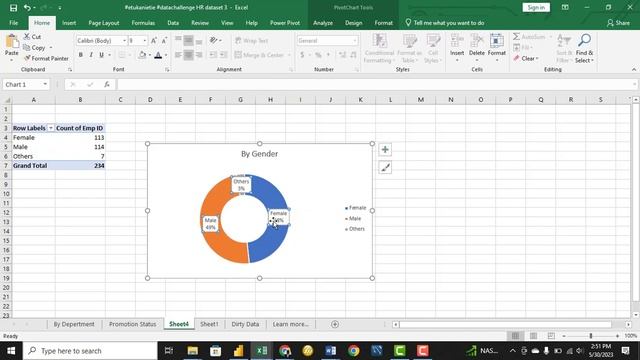Image resolution: width=640 pixels, height=360 pixels.
Task: Switch to the Dirty Data sheet
Action: tap(245, 324)
